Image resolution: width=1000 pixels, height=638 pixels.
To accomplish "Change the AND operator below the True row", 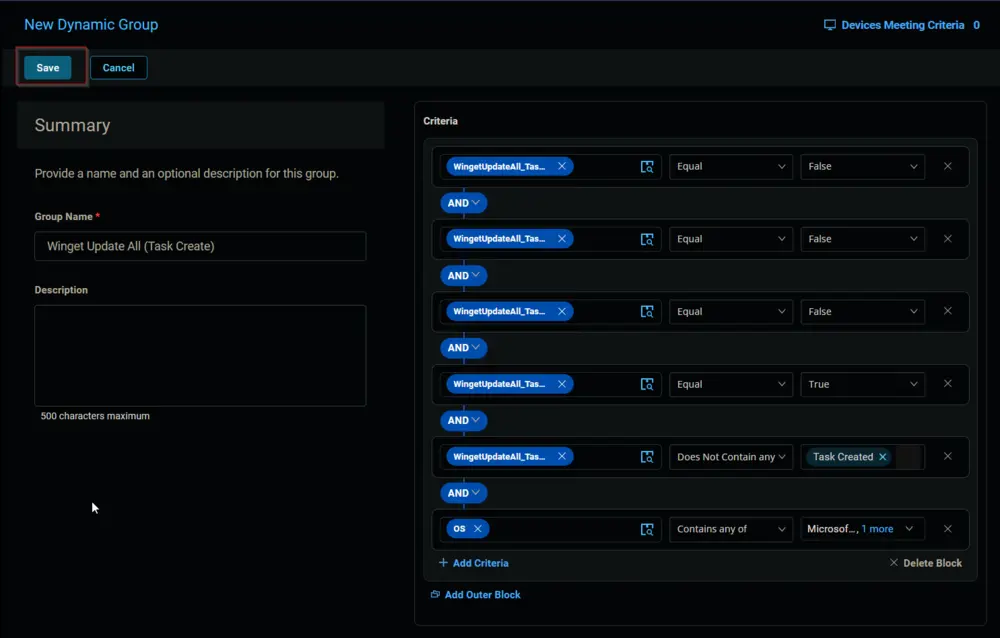I will point(464,420).
